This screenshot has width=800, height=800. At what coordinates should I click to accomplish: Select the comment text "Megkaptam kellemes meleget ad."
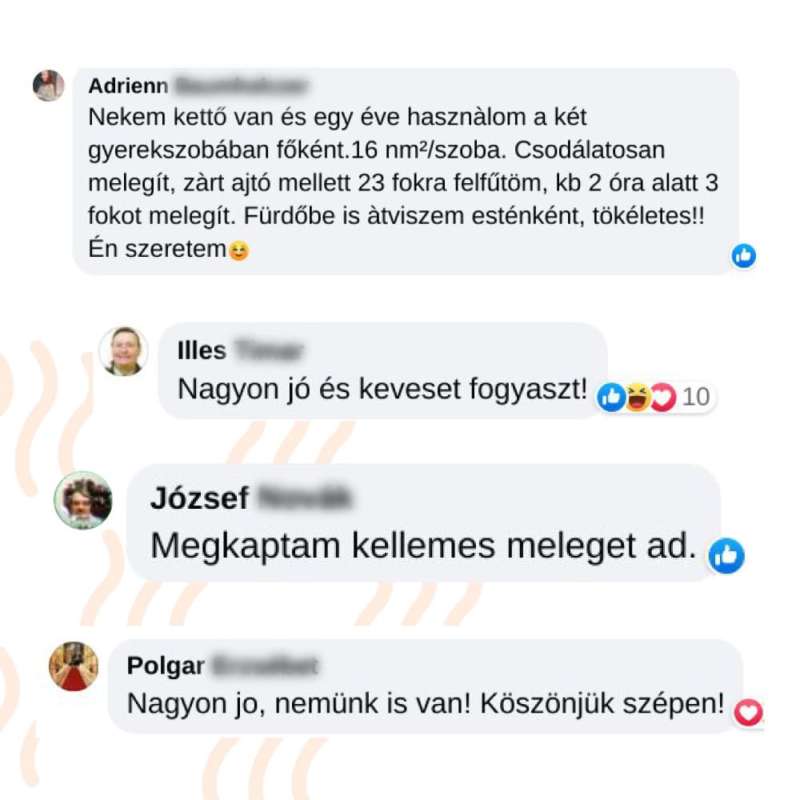(423, 546)
